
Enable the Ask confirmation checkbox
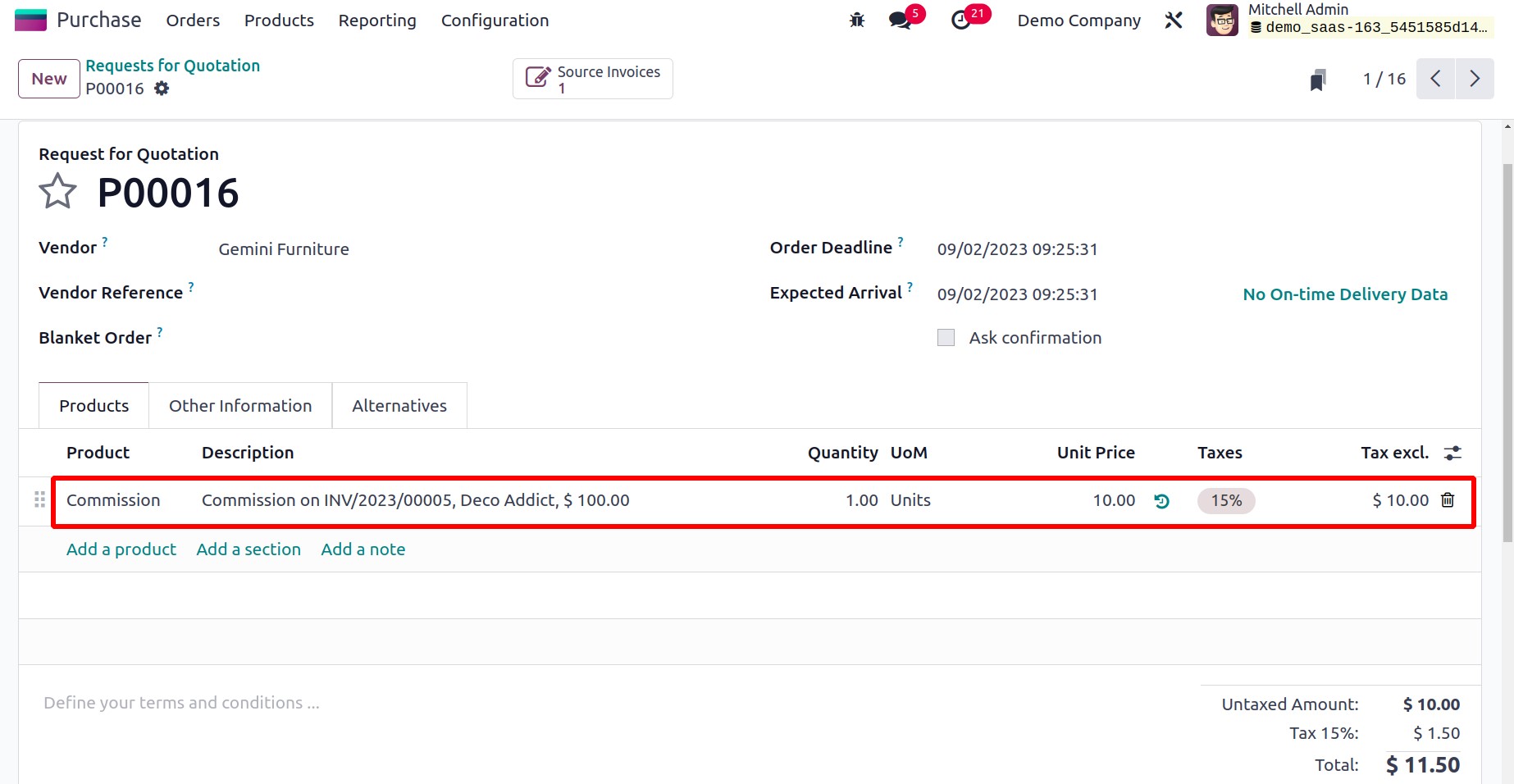pyautogui.click(x=946, y=338)
